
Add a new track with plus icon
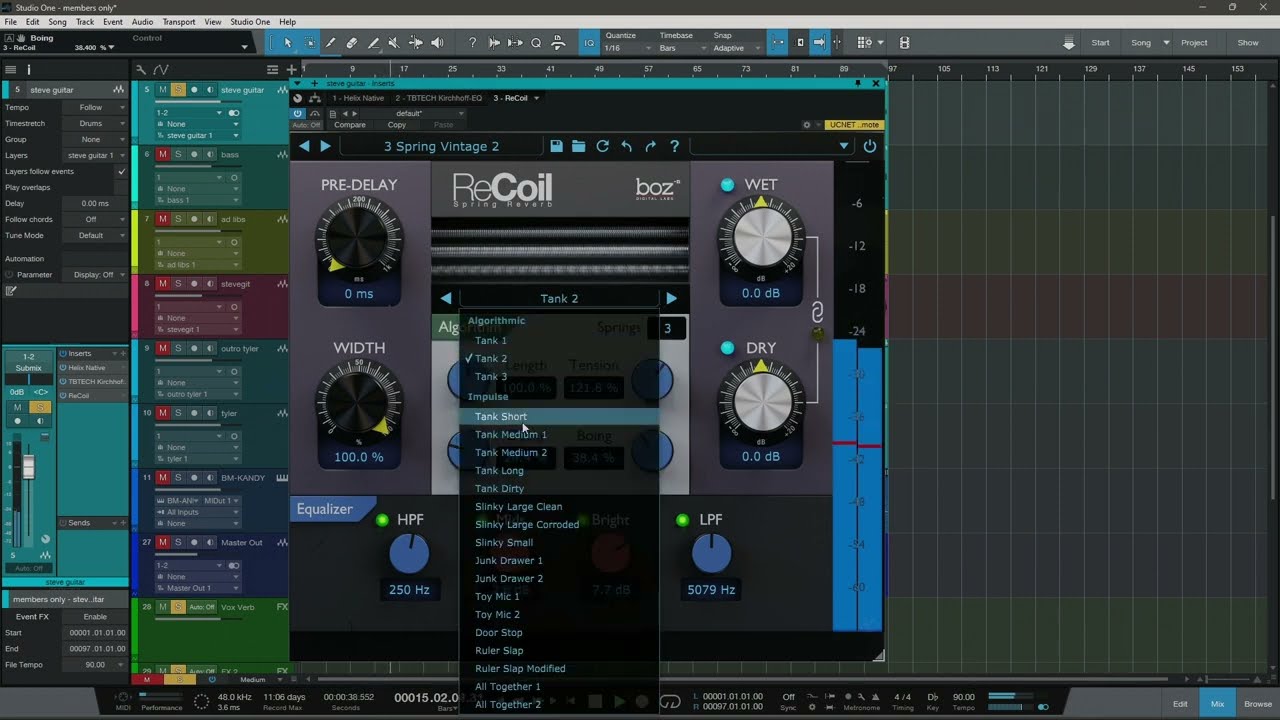pyautogui.click(x=292, y=69)
